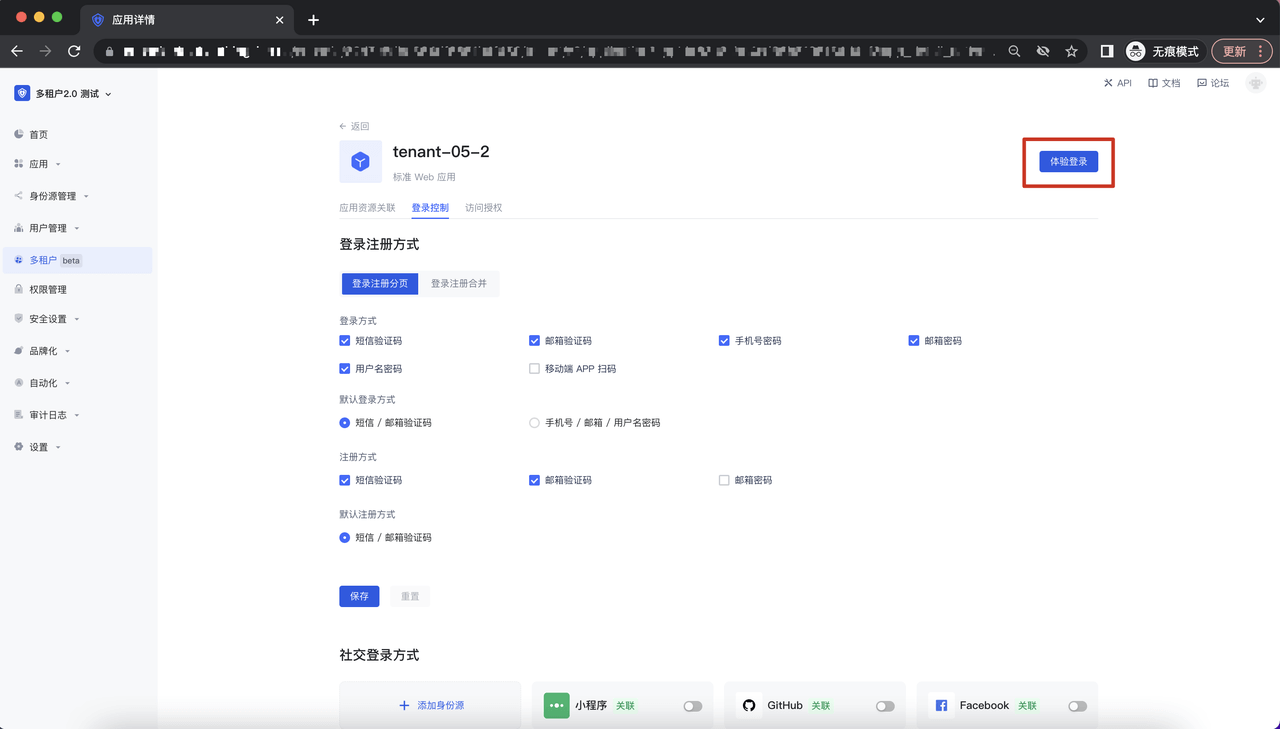1280x729 pixels.
Task: Toggle the GitHub social login switch
Action: tap(885, 706)
